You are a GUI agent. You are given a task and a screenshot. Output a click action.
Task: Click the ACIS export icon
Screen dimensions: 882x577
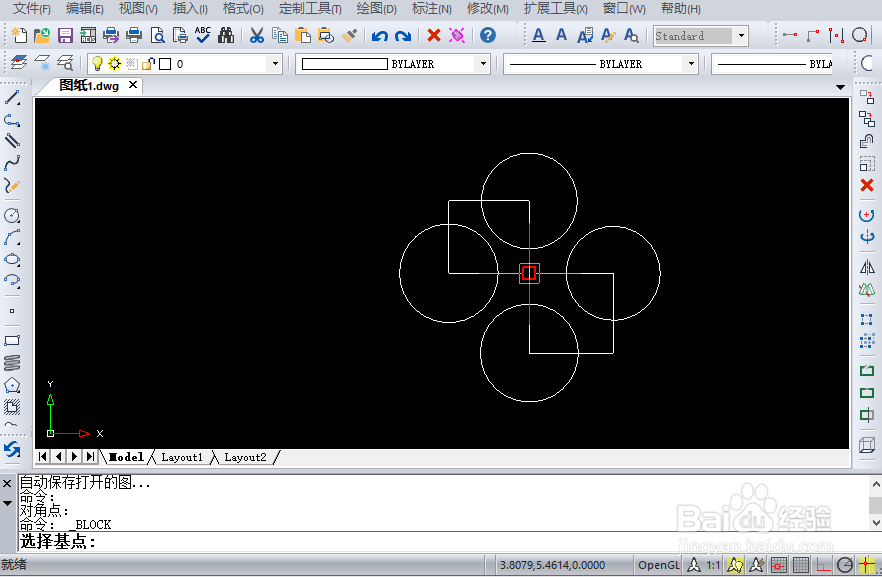point(88,35)
